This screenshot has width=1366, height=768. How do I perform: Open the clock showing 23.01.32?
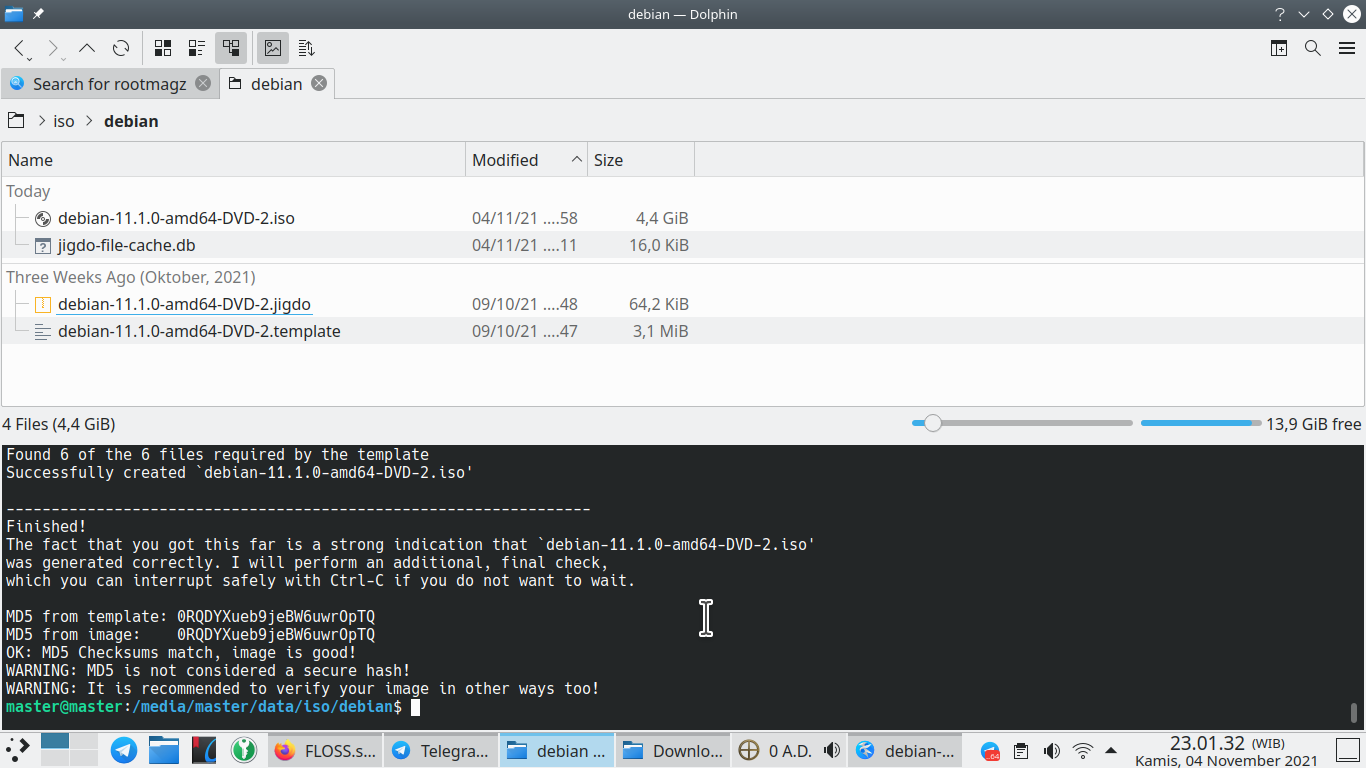coord(1227,743)
